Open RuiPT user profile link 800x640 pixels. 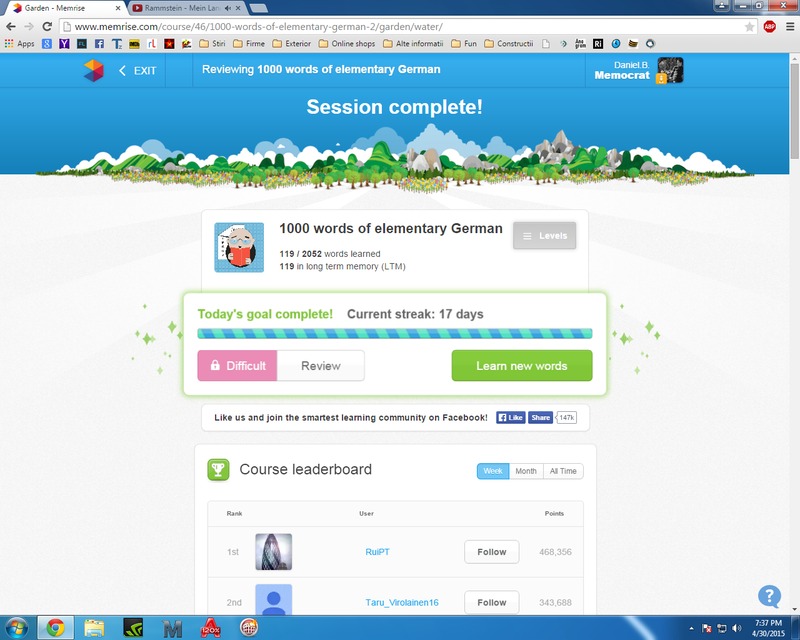(x=378, y=552)
